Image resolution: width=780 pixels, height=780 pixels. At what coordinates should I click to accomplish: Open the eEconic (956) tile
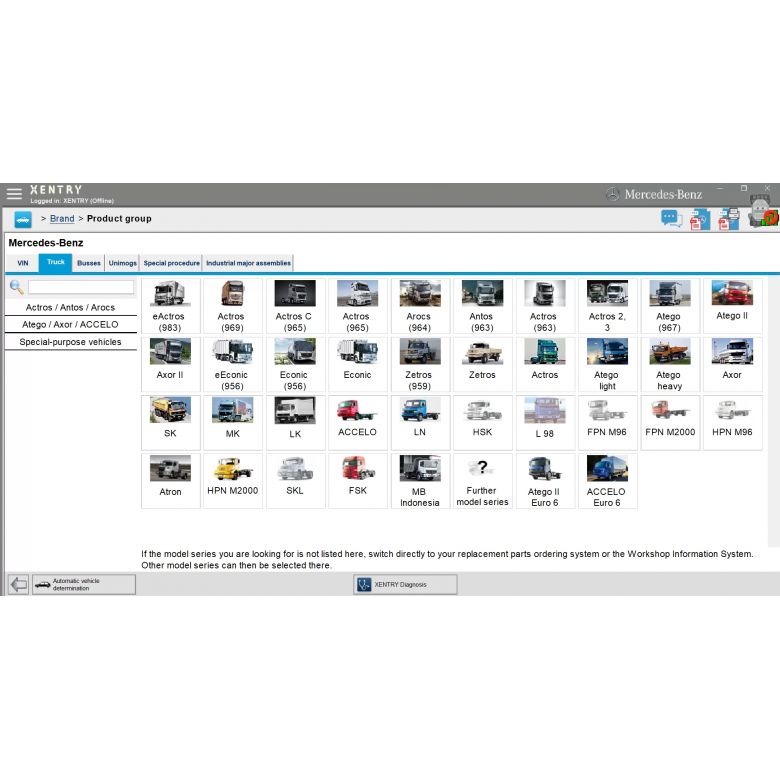[x=233, y=365]
